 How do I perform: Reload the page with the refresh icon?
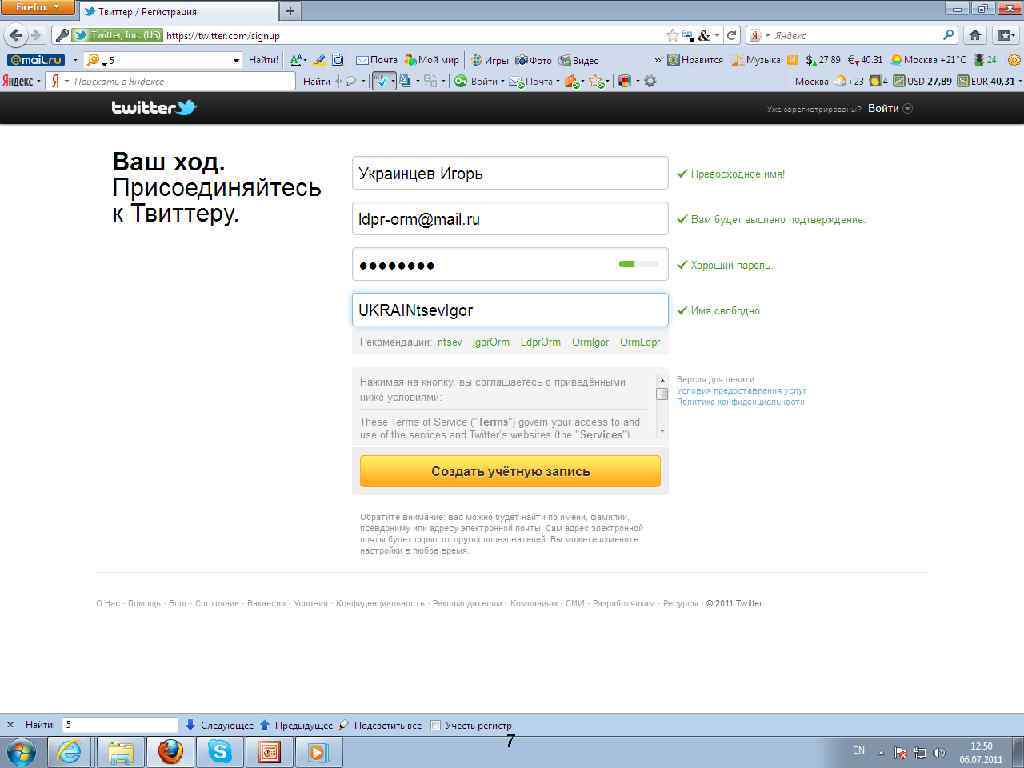731,35
